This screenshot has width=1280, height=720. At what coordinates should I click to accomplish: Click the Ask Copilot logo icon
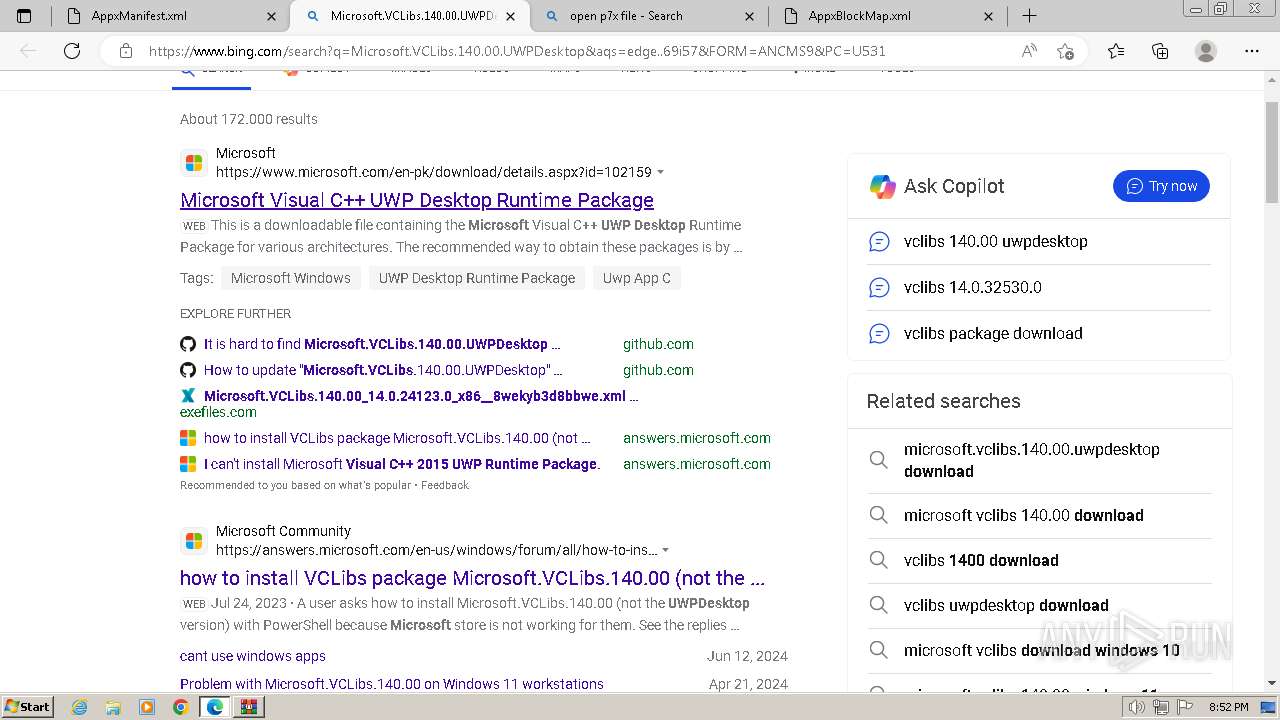pyautogui.click(x=883, y=186)
